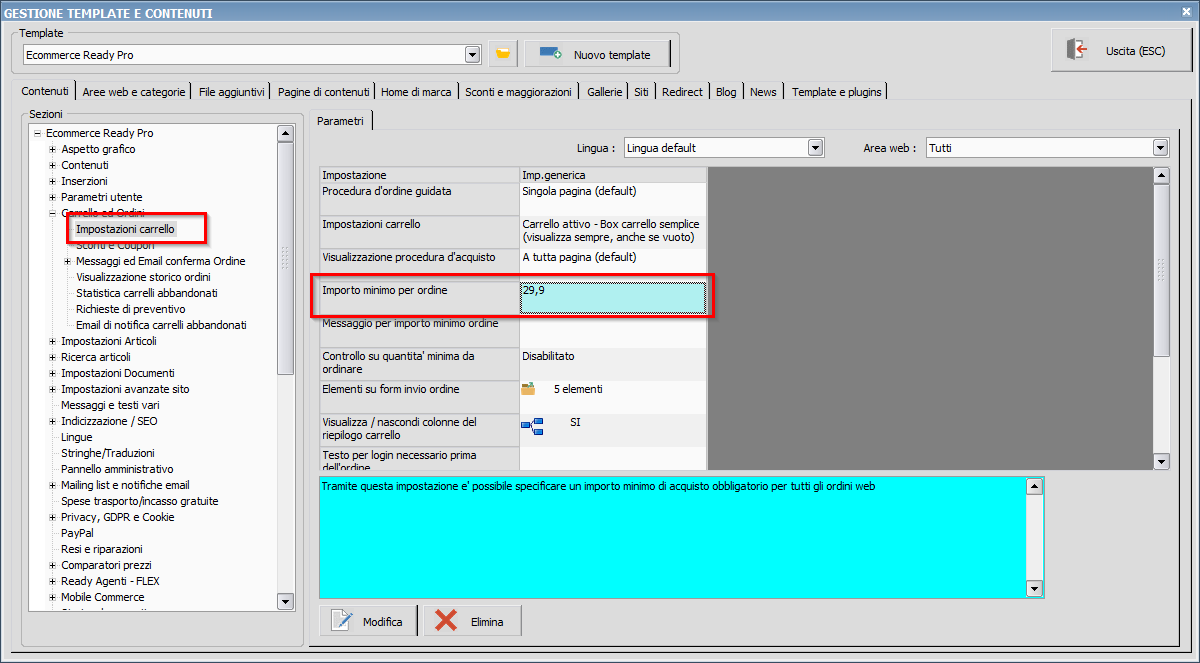Open the Area web Tutti dropdown

pos(1160,148)
